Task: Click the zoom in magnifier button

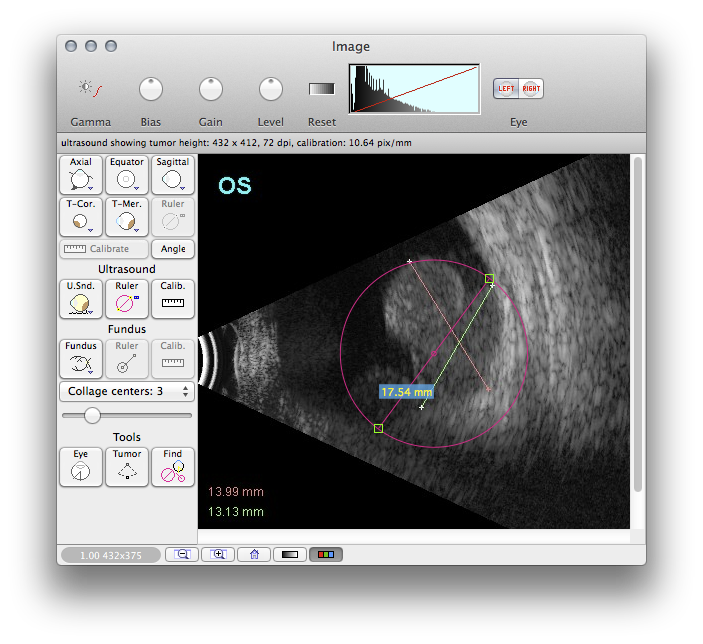Action: point(219,554)
